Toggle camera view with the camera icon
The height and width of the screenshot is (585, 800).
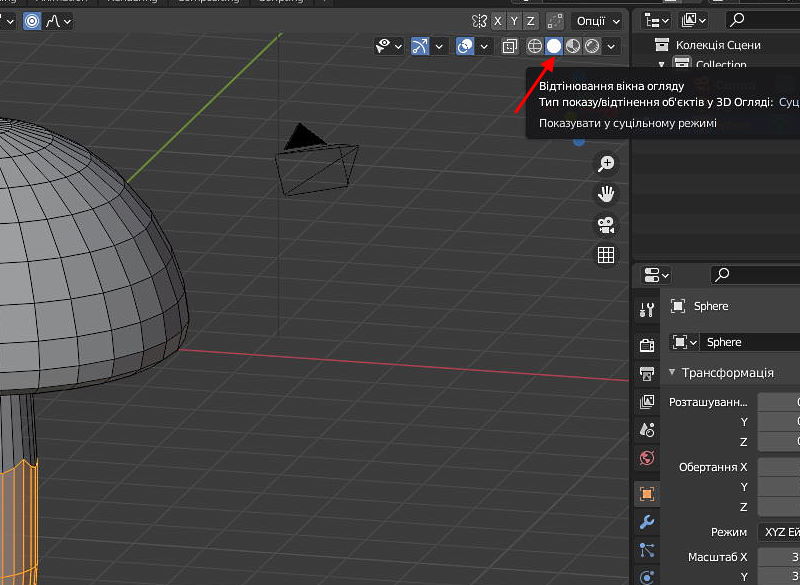(x=606, y=225)
